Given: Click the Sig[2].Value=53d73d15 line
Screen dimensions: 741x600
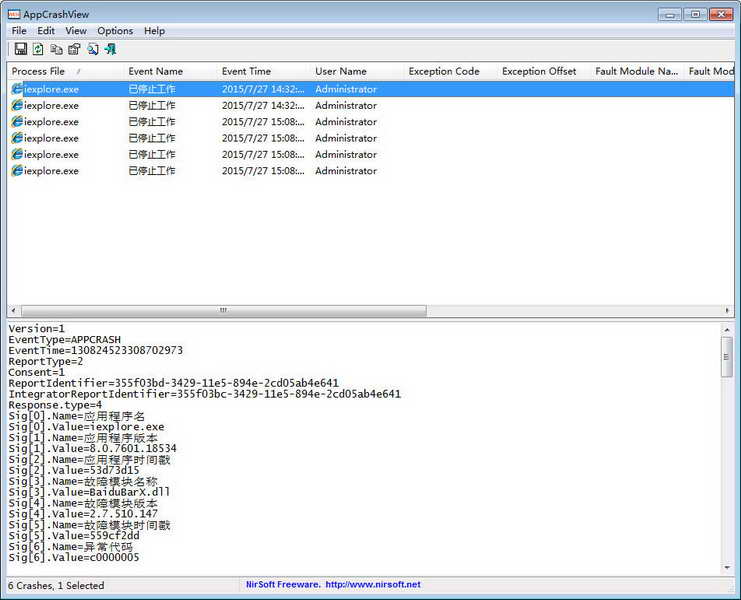Looking at the screenshot, I should [74, 470].
